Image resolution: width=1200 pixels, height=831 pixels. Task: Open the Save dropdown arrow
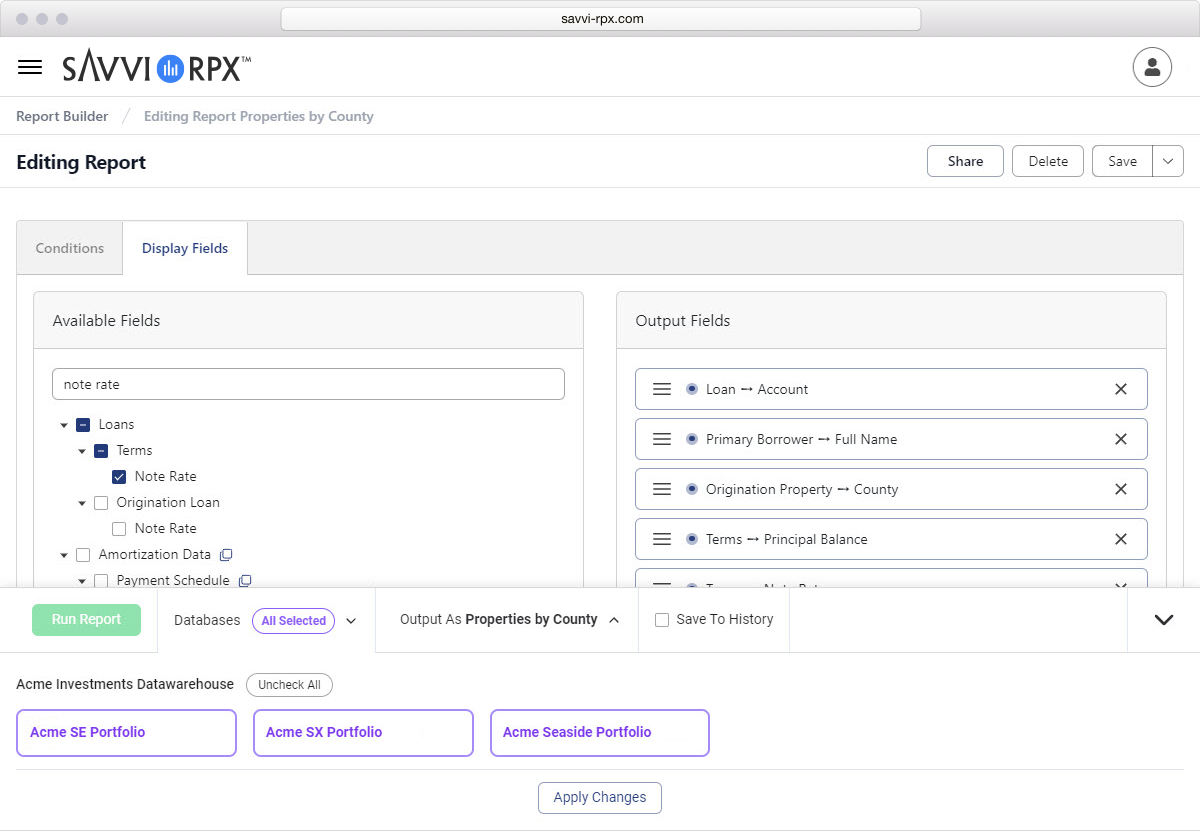tap(1168, 161)
